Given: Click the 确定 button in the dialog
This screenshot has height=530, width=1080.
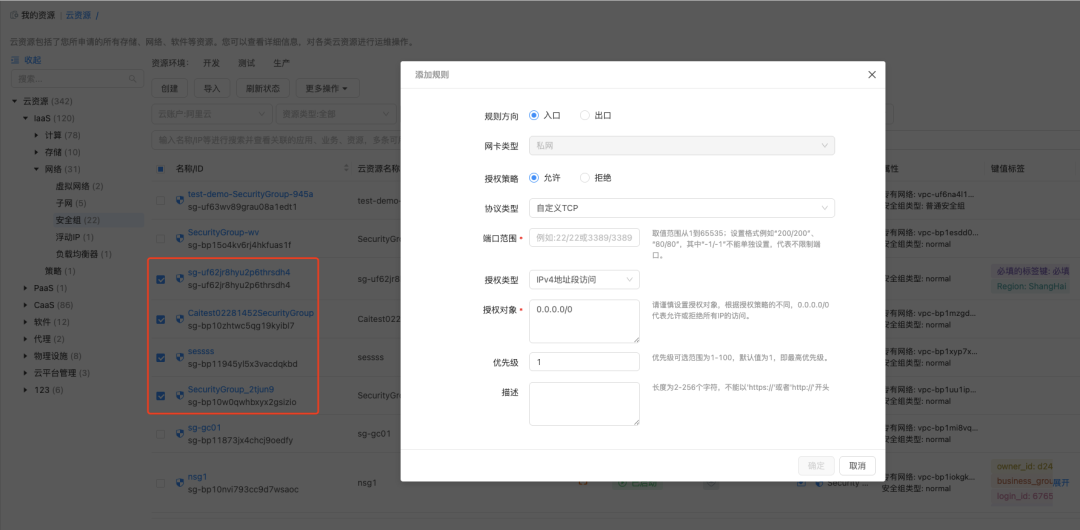Looking at the screenshot, I should tap(816, 465).
